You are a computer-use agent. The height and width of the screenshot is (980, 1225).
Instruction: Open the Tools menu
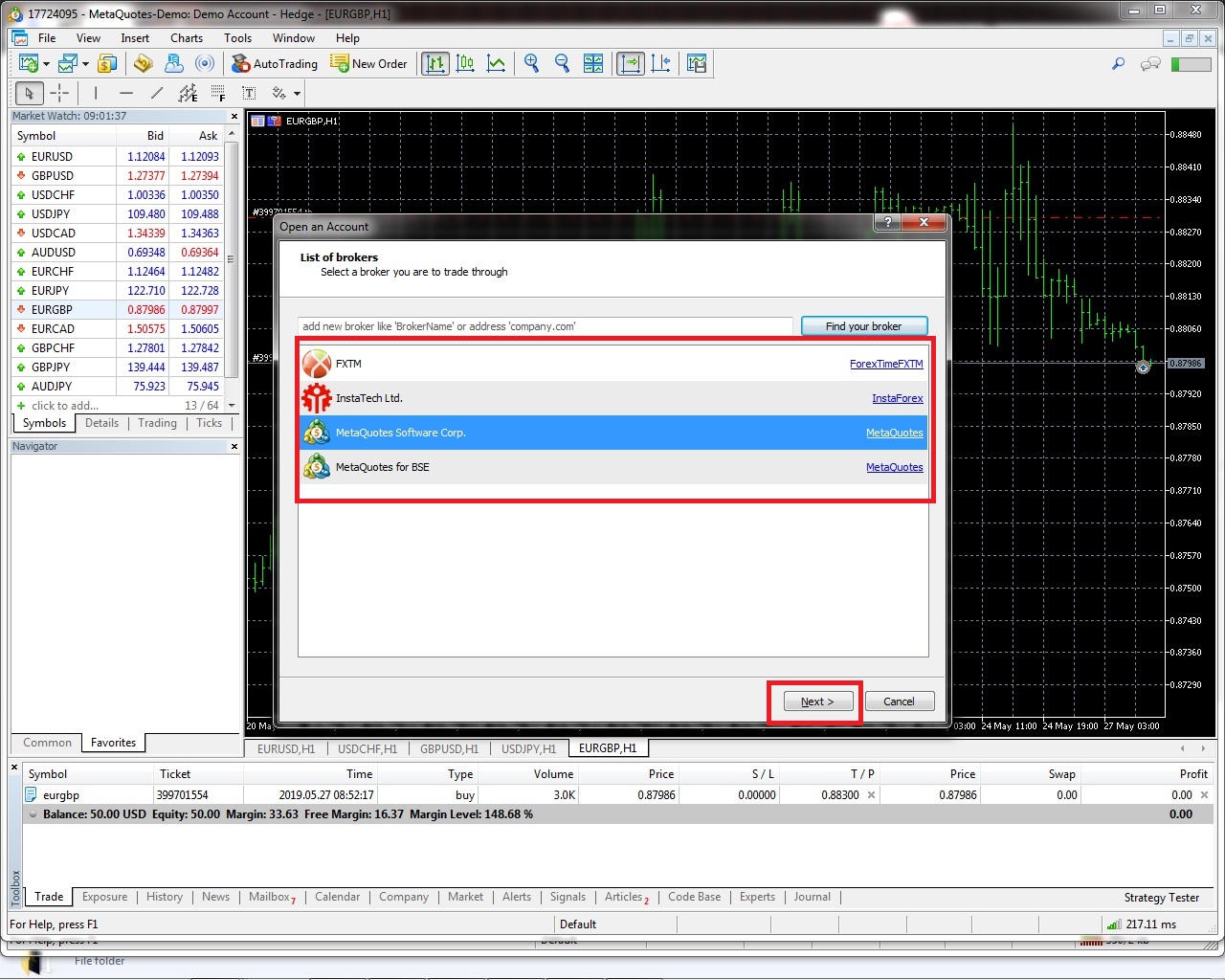pyautogui.click(x=237, y=38)
